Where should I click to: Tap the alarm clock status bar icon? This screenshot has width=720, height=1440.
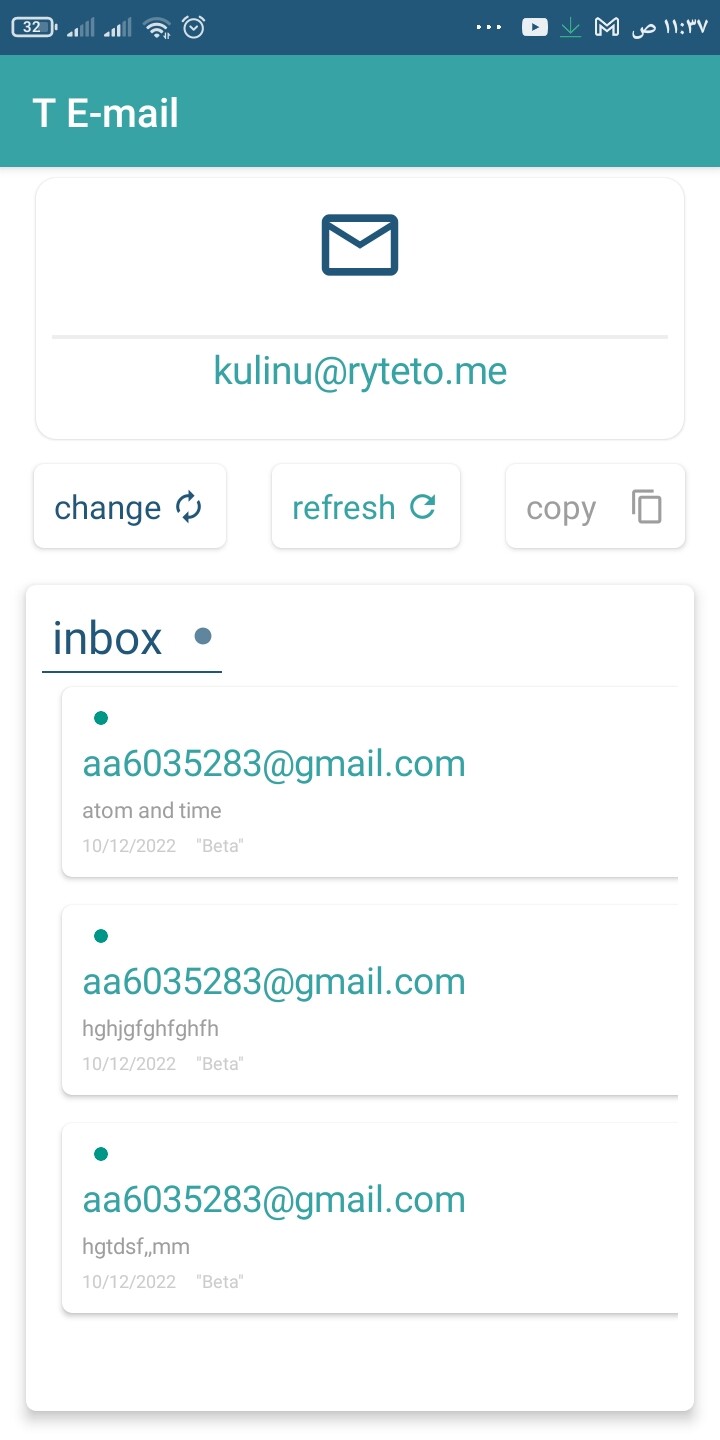tap(194, 28)
